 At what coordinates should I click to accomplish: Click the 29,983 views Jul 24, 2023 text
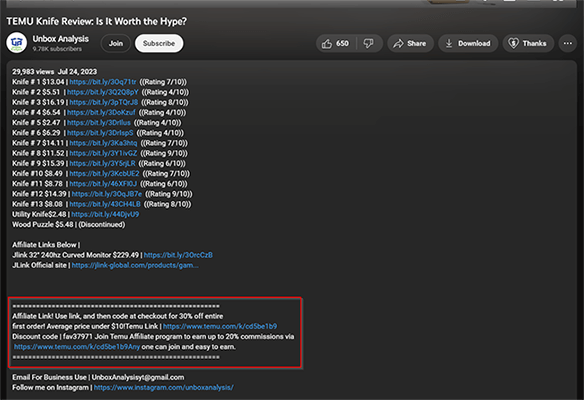click(54, 72)
